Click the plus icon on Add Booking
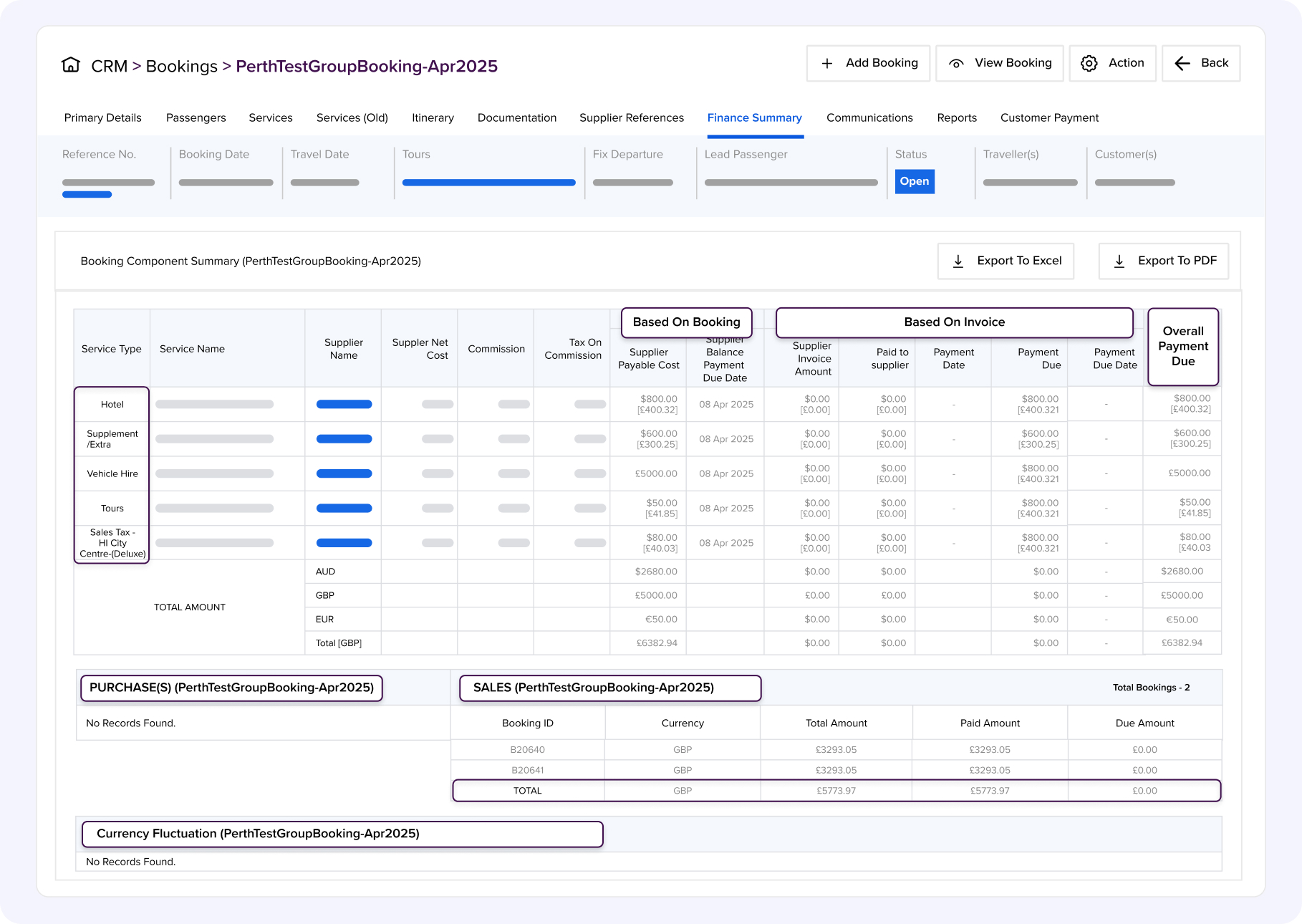Image resolution: width=1302 pixels, height=924 pixels. (x=827, y=64)
